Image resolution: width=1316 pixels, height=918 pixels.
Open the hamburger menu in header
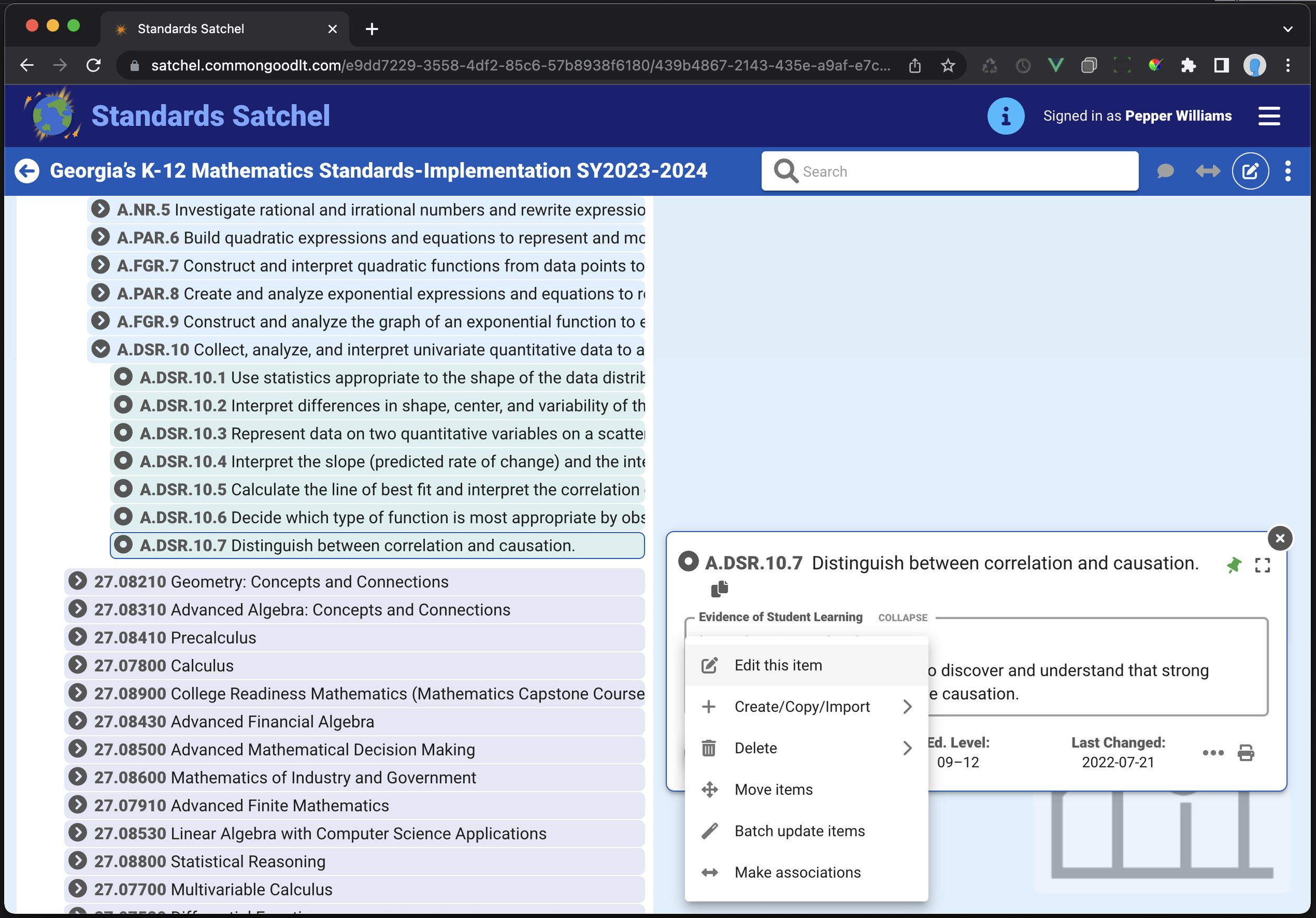1269,116
